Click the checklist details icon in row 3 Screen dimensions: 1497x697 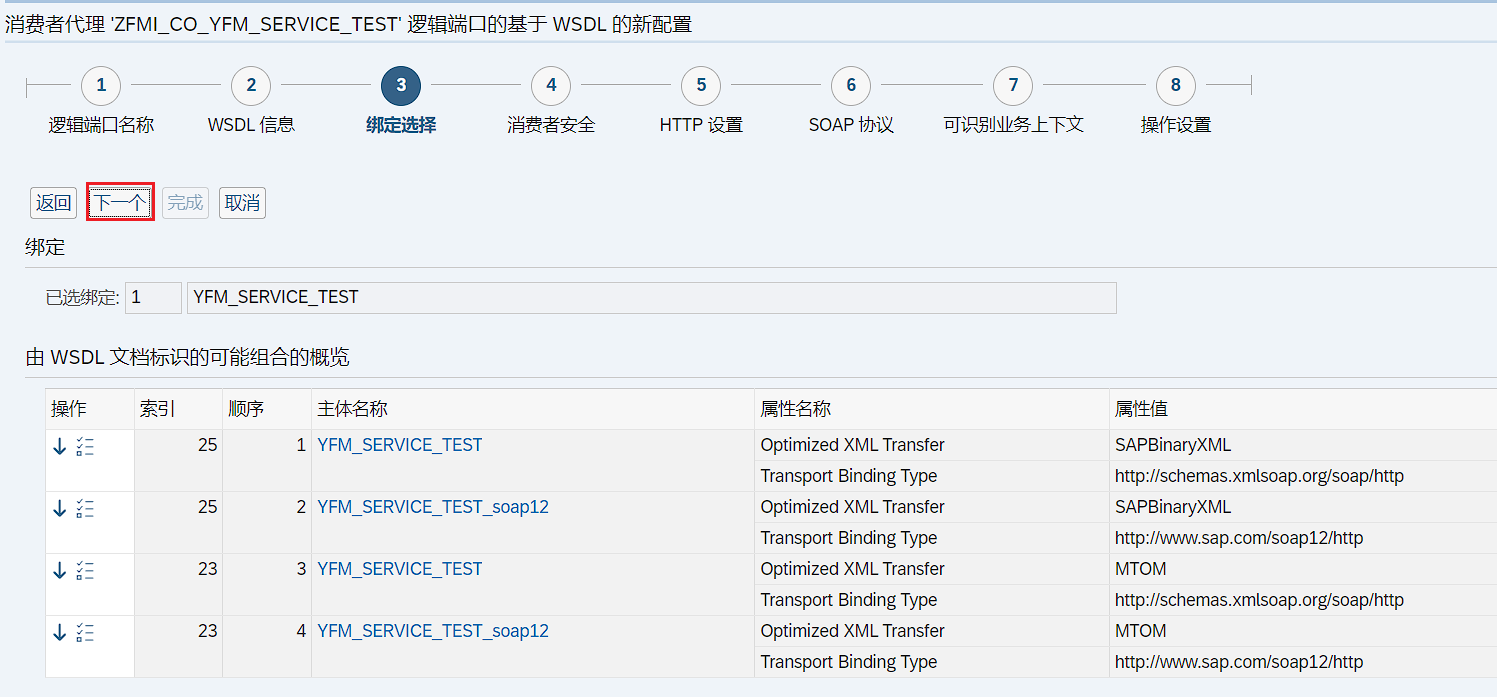click(x=85, y=570)
